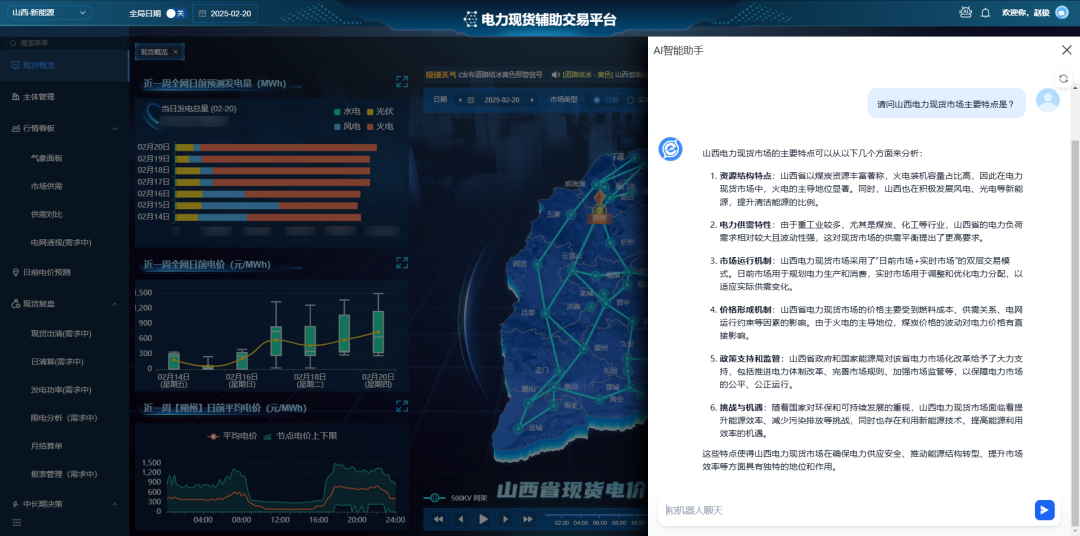Image resolution: width=1080 pixels, height=536 pixels.
Task: Step forward one frame on map playback
Action: 506,519
